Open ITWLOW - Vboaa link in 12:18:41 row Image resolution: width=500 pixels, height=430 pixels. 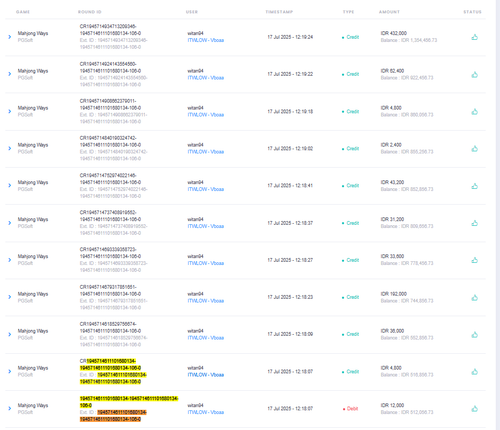click(206, 189)
